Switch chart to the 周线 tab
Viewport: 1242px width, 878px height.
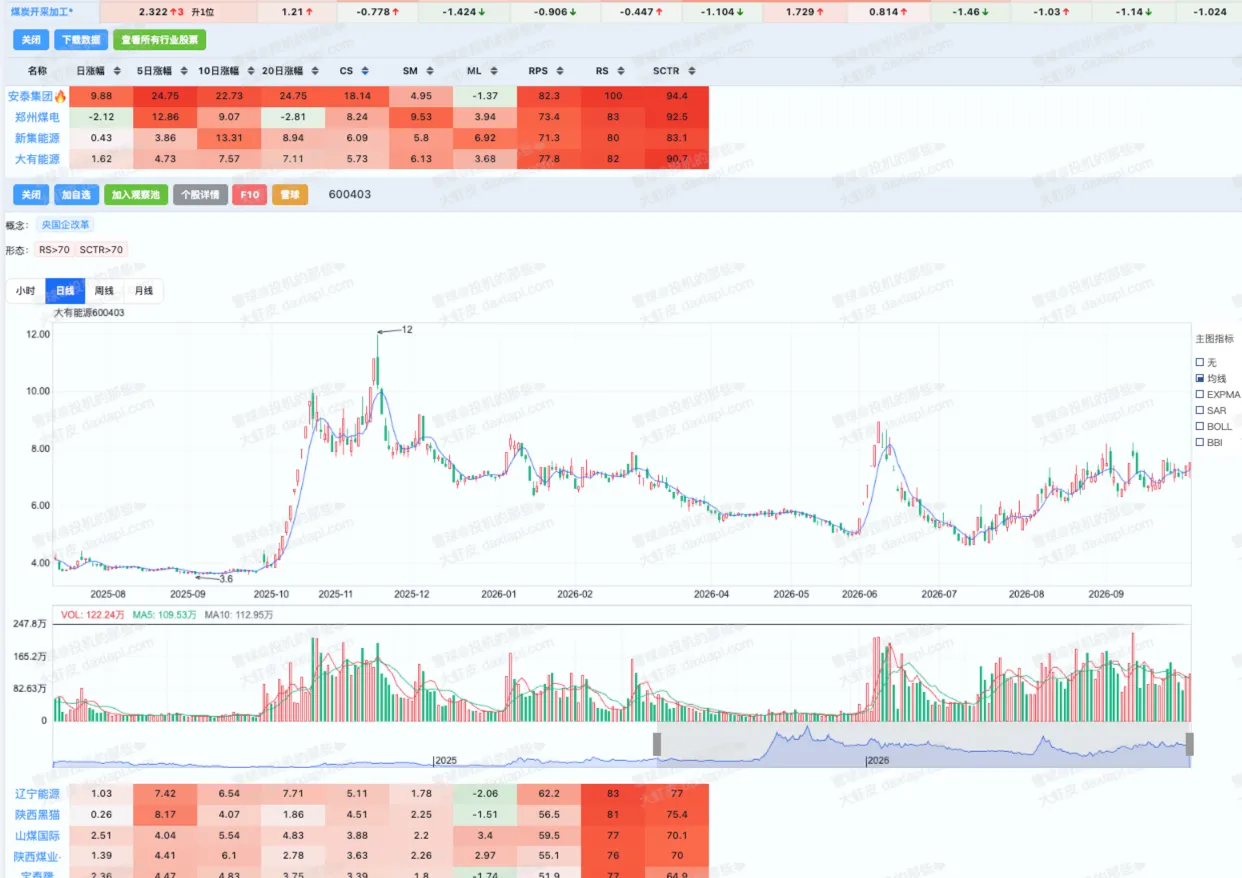104,291
